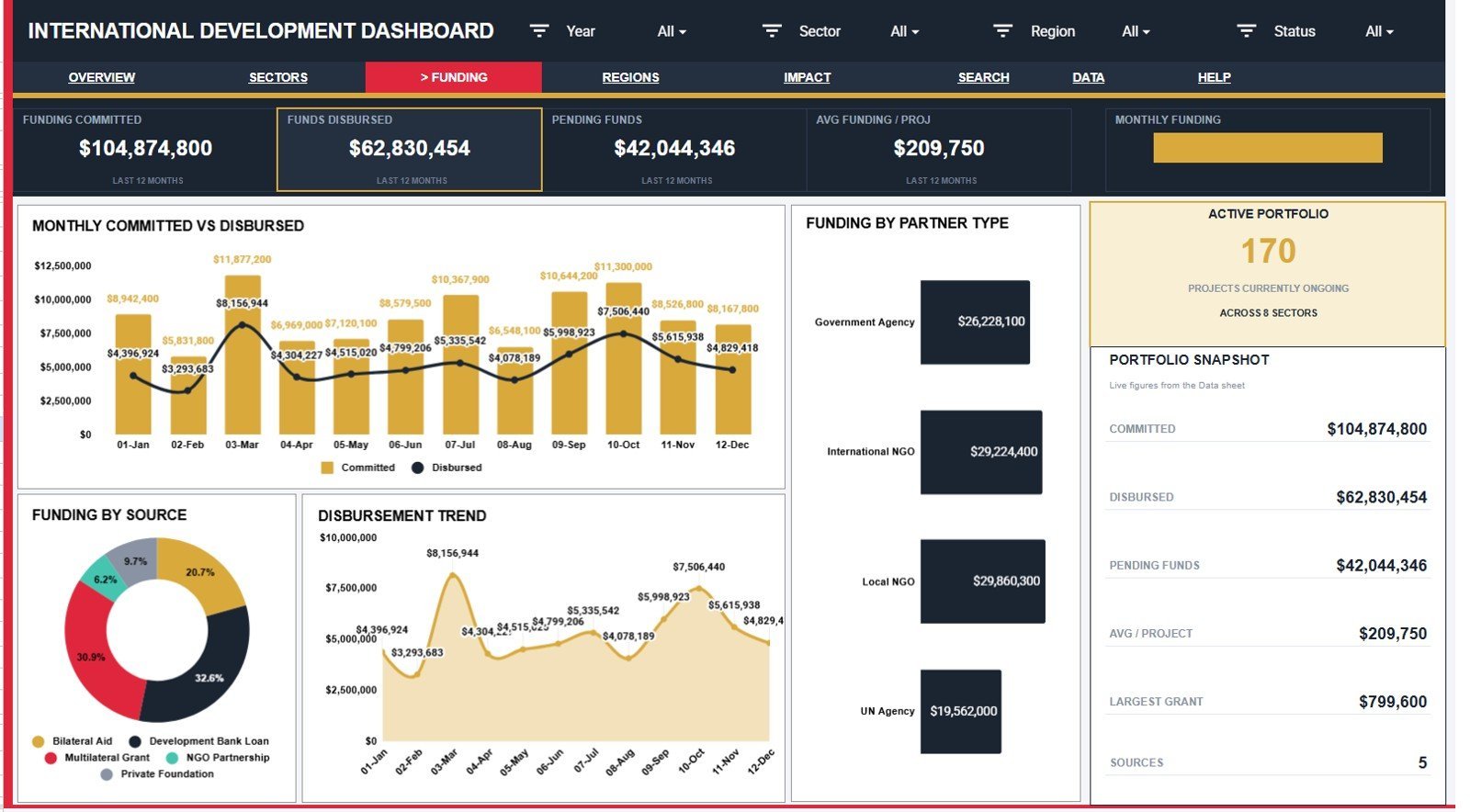Click the Disbursed legend dark dot
This screenshot has height=812, width=1470.
pyautogui.click(x=417, y=468)
